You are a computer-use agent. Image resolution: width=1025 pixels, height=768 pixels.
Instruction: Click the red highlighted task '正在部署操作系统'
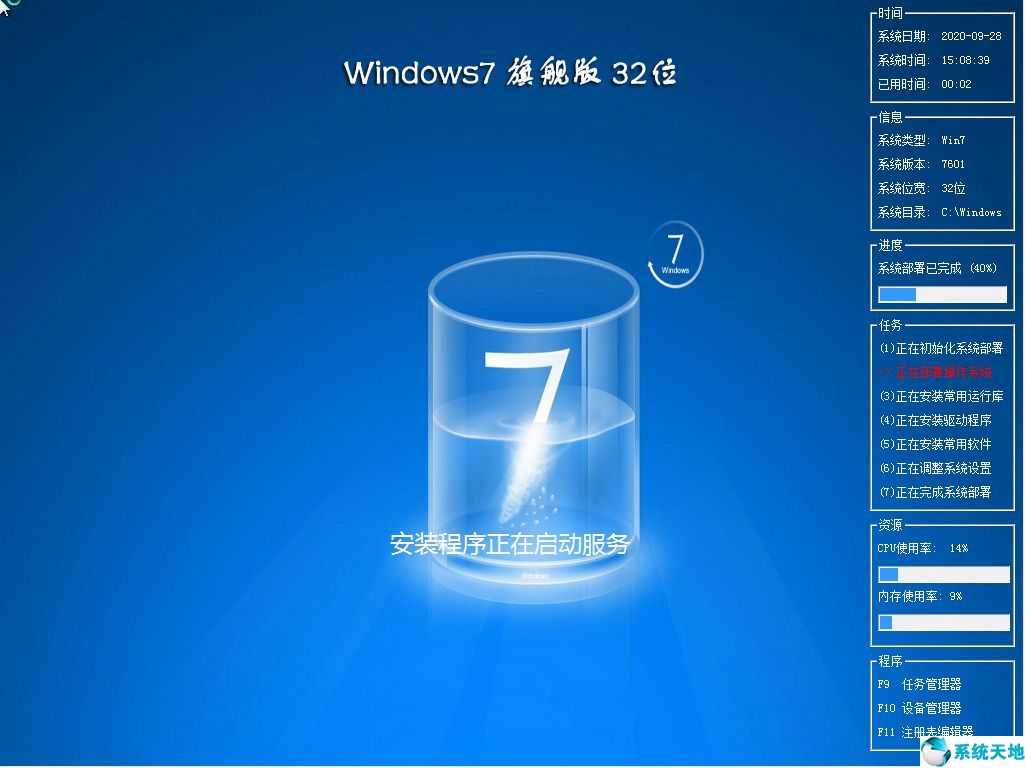[x=943, y=373]
